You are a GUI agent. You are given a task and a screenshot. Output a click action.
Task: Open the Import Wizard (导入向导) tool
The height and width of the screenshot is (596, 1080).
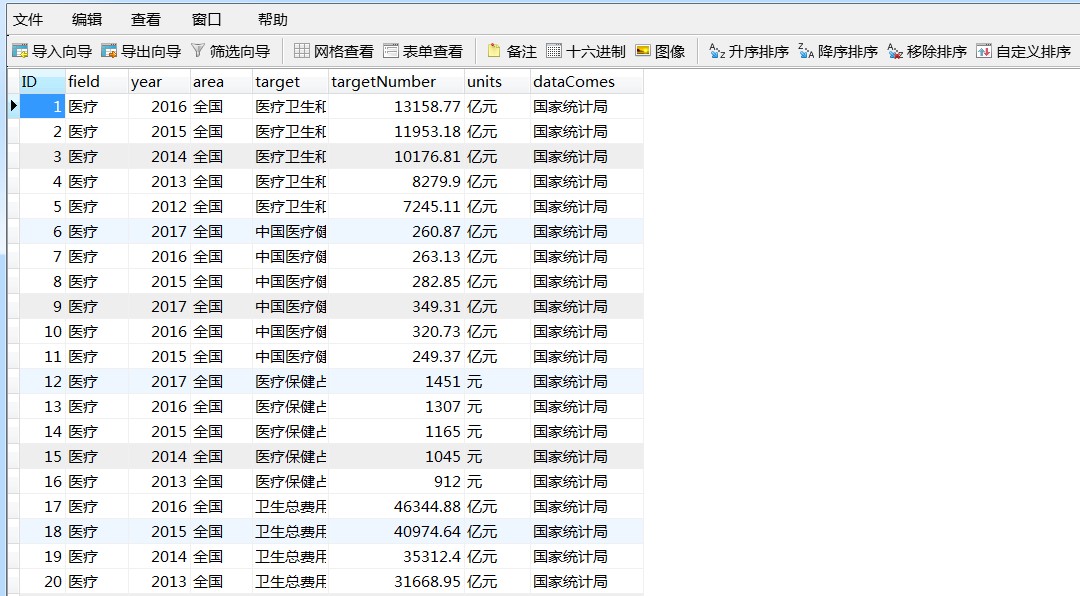52,51
